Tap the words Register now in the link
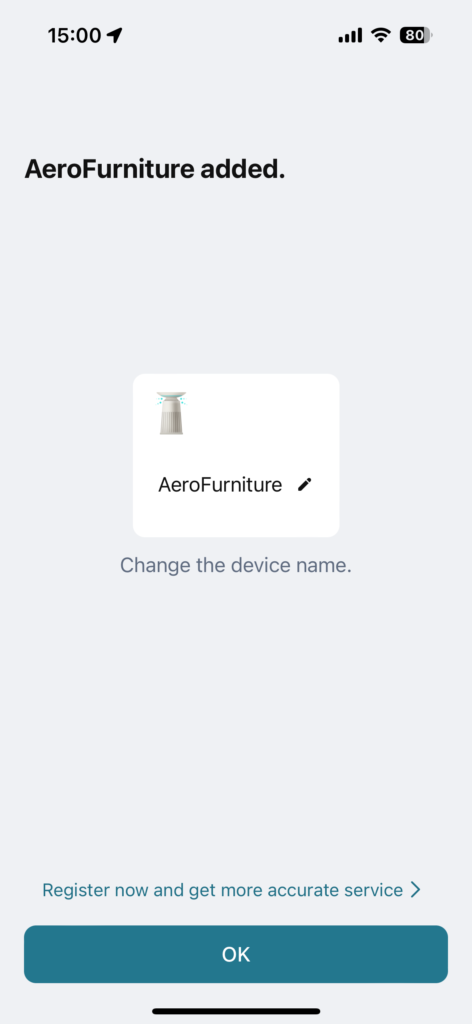Viewport: 472px width, 1024px height. tap(89, 889)
